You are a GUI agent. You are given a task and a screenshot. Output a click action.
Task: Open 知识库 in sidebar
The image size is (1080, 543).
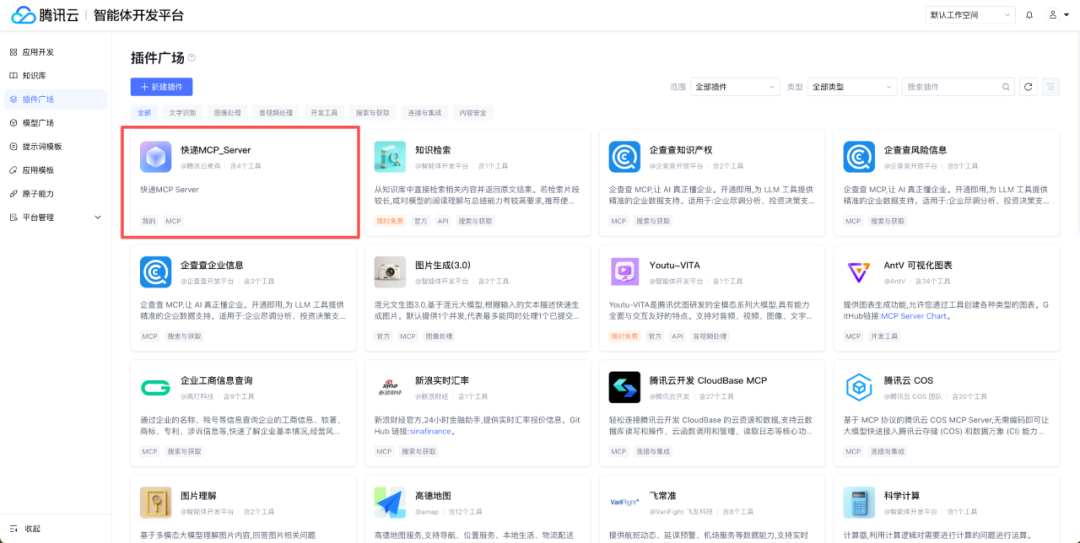click(x=56, y=75)
